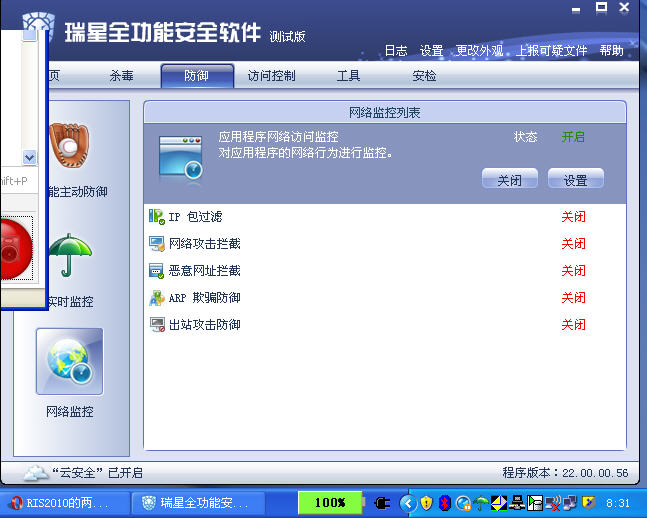Click the scroll down arrow in left overlapping window
647x518 pixels.
[x=30, y=157]
